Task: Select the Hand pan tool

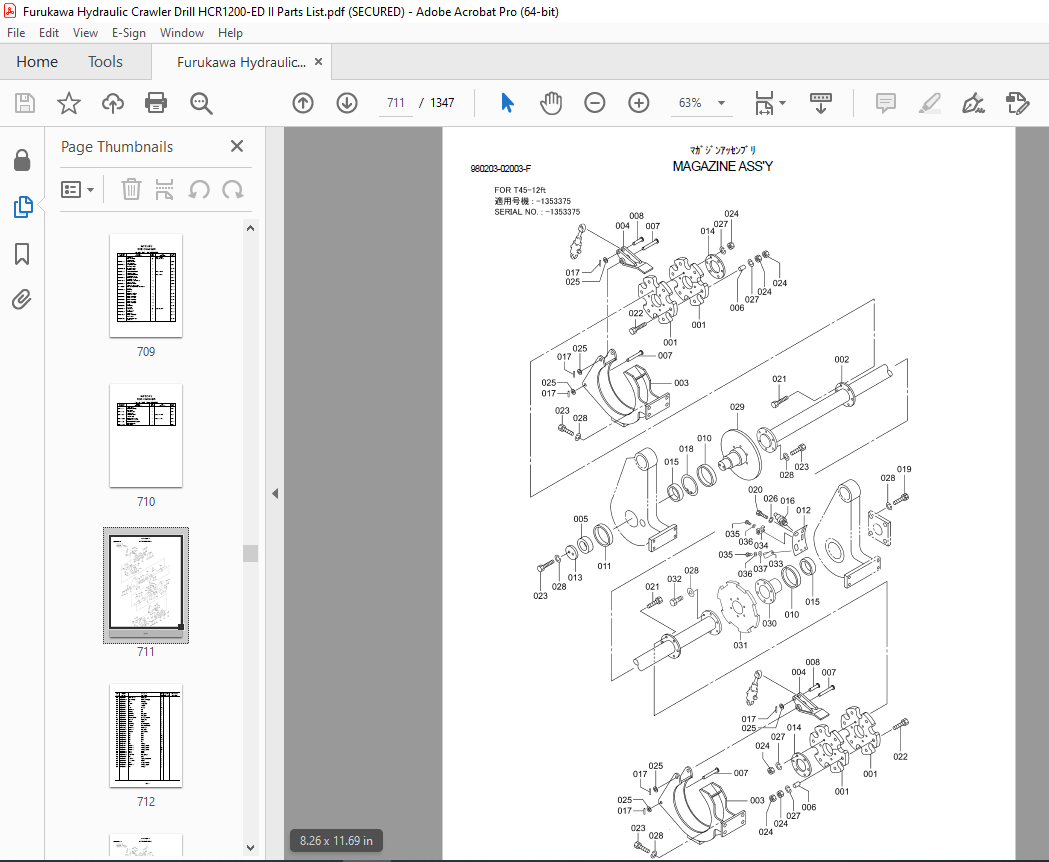Action: tap(551, 103)
